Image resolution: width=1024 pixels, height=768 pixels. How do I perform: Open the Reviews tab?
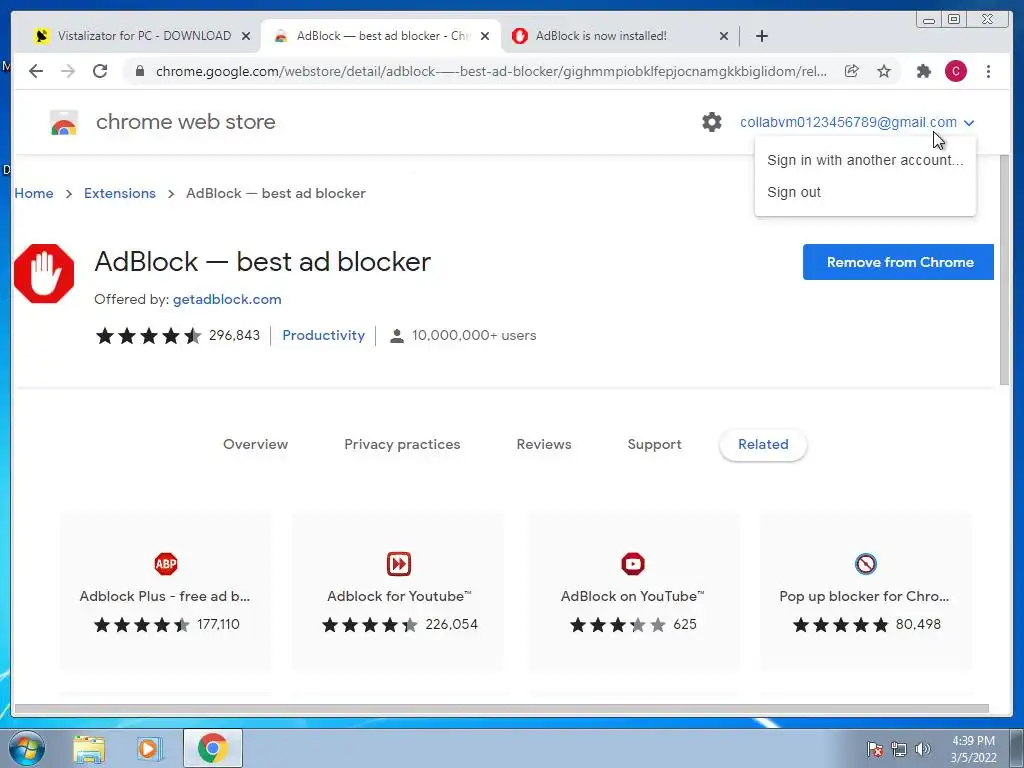point(544,444)
